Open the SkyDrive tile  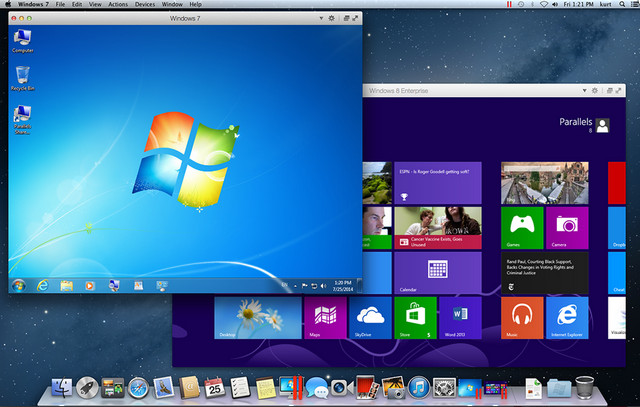pos(370,318)
